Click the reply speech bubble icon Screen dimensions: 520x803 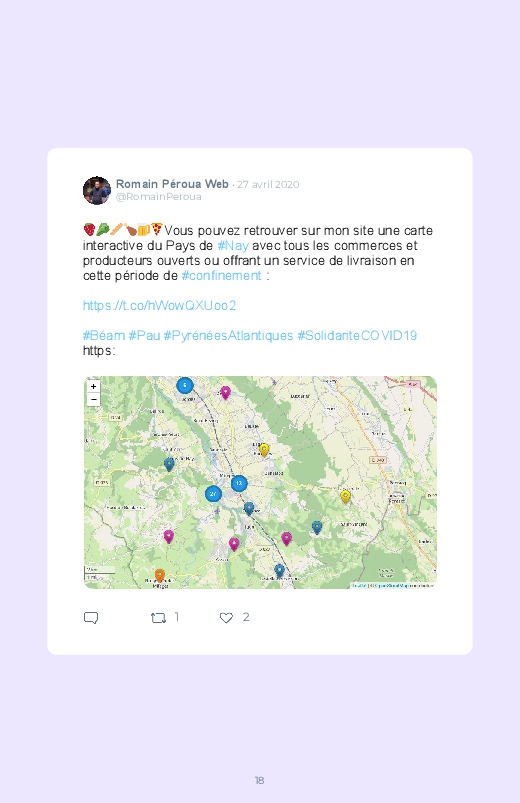(91, 618)
